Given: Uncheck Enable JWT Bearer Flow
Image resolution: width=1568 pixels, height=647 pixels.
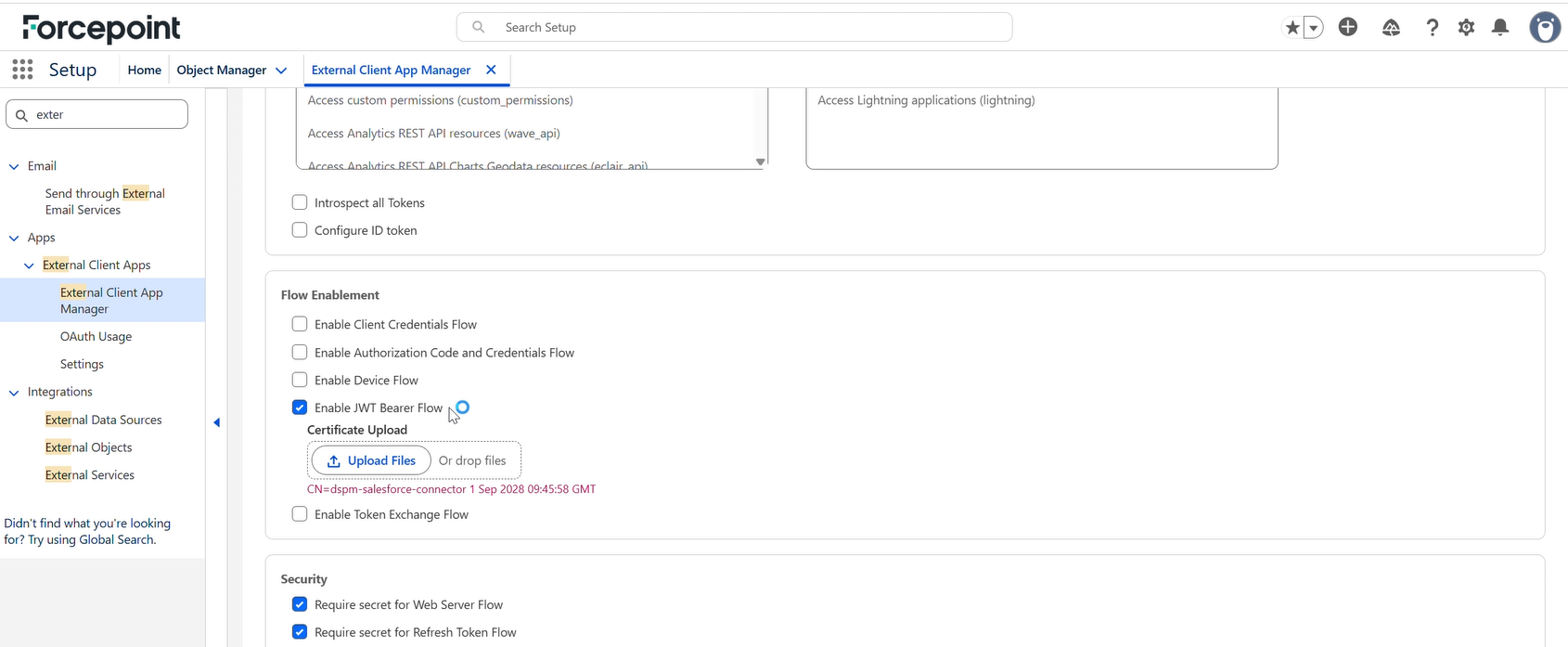Looking at the screenshot, I should [300, 408].
